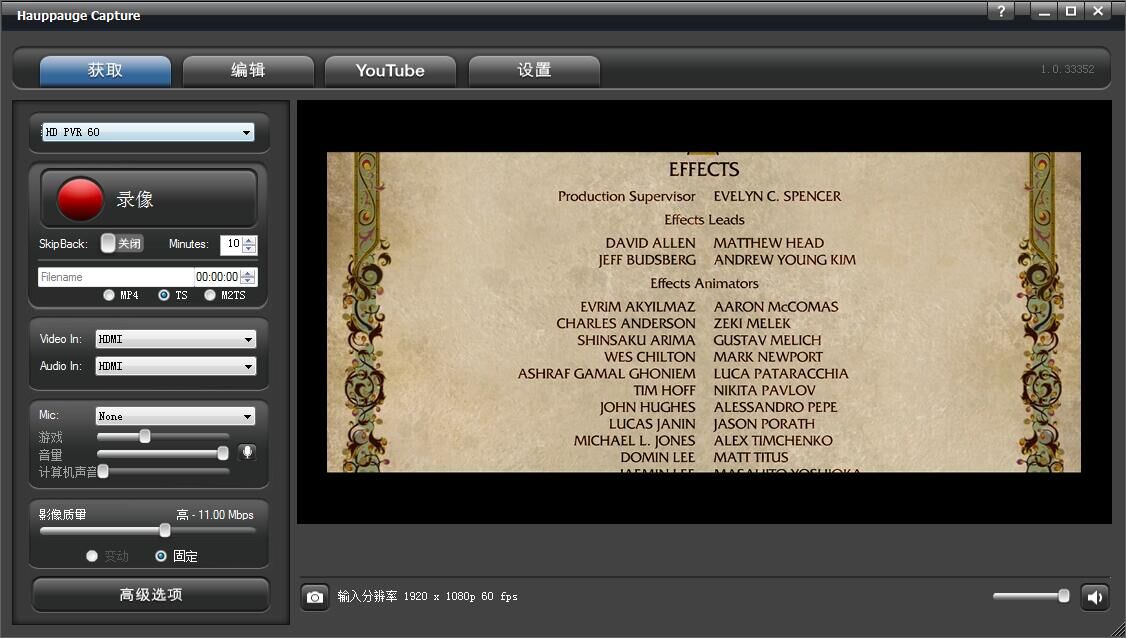Adjust the 影像质量 quality slider

click(x=148, y=530)
